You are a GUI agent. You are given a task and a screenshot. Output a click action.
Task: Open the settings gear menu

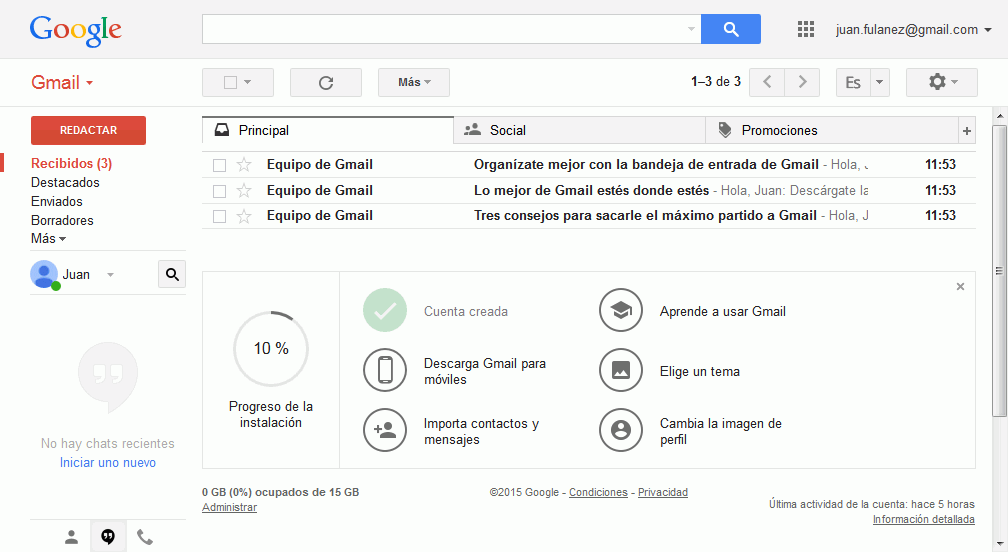tap(942, 82)
